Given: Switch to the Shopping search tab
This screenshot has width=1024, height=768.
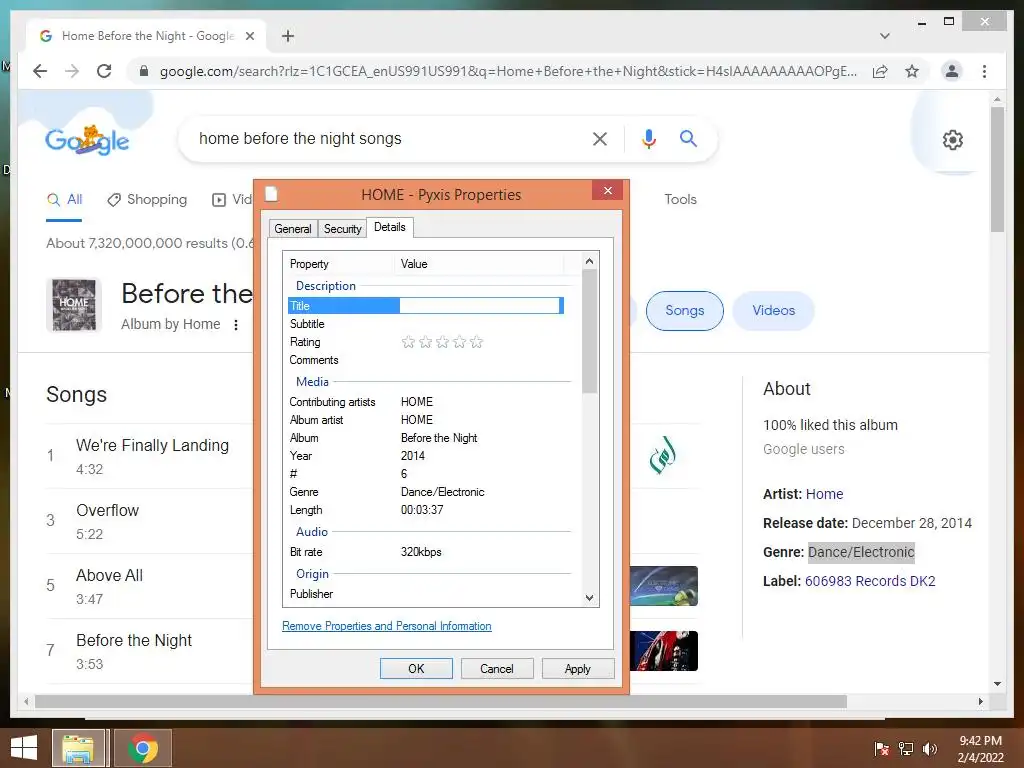Looking at the screenshot, I should (147, 199).
